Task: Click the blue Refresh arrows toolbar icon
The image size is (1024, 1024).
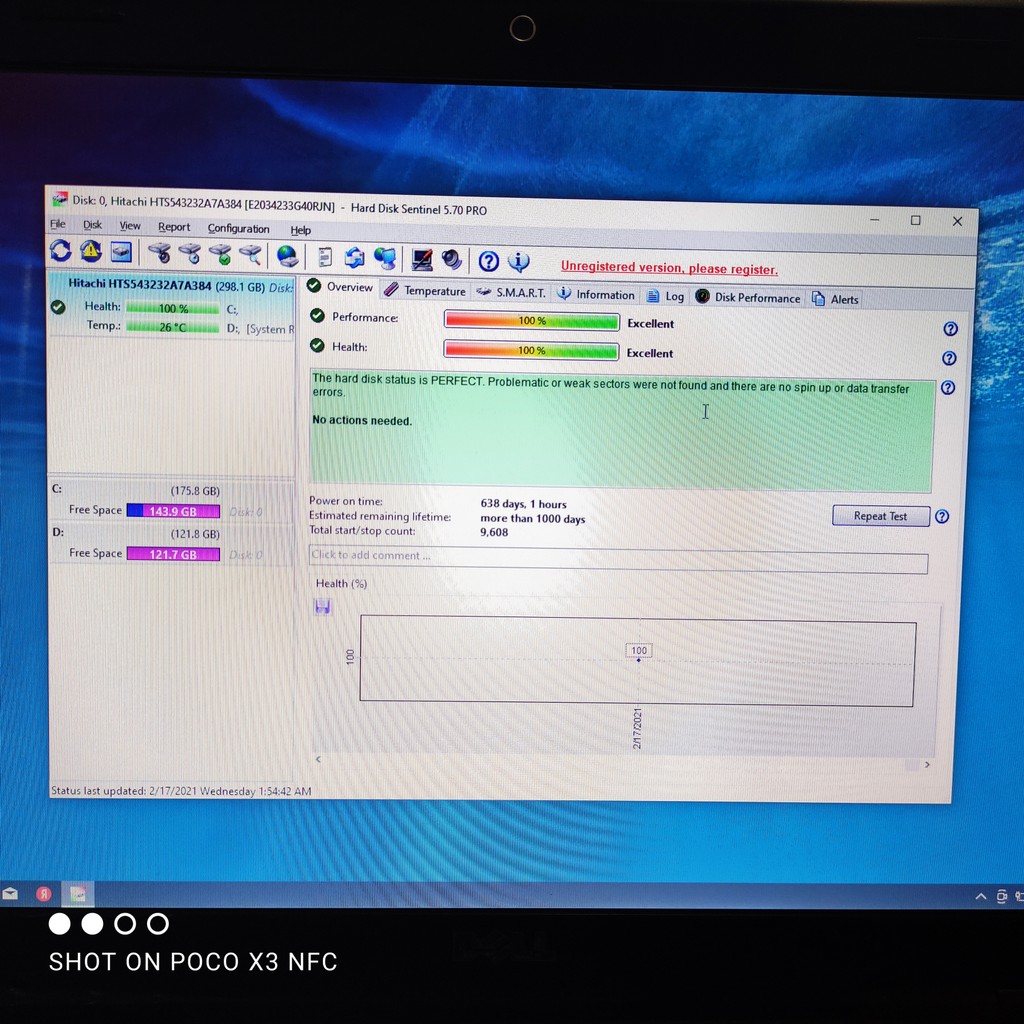Action: tap(61, 251)
